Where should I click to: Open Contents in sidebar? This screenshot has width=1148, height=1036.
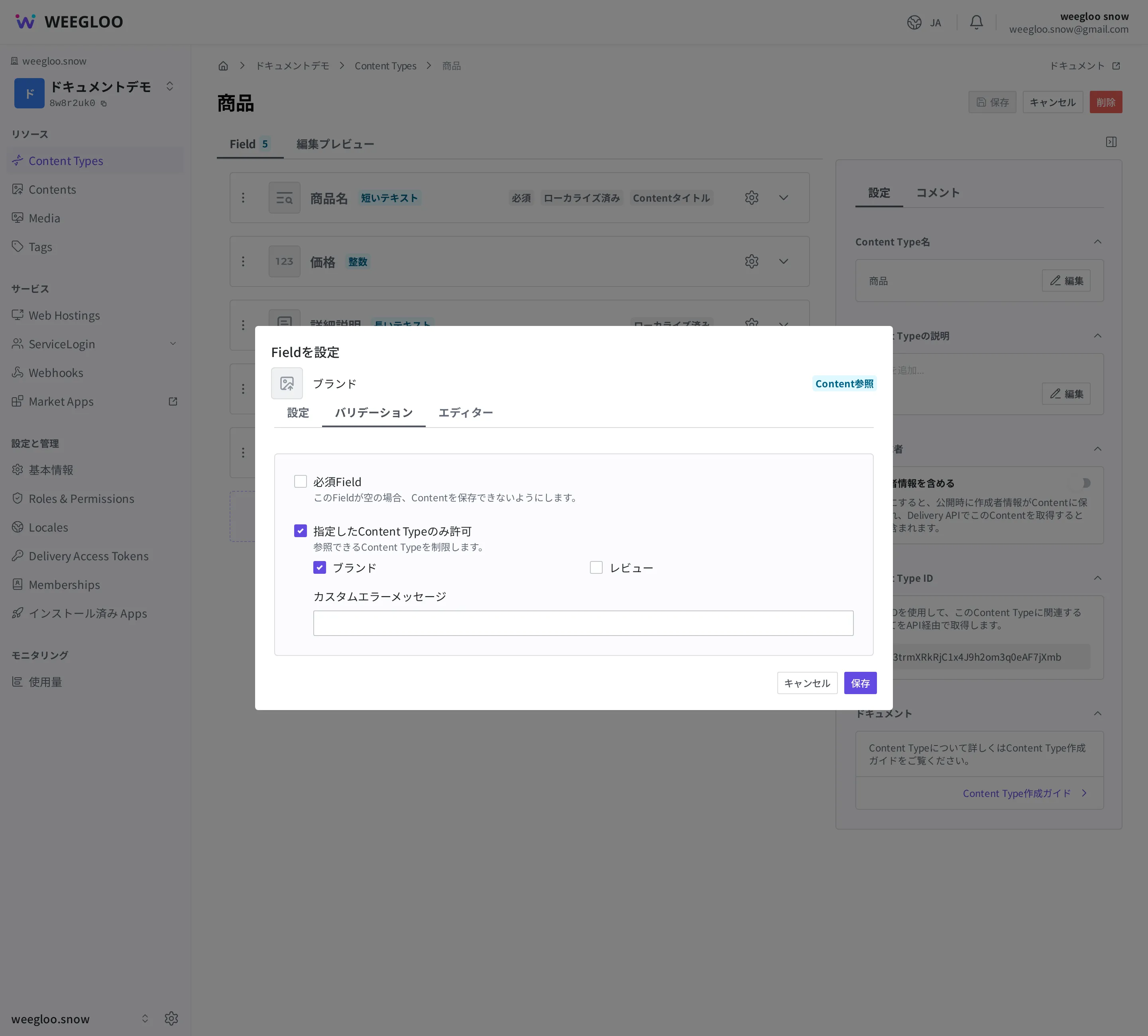(x=95, y=190)
